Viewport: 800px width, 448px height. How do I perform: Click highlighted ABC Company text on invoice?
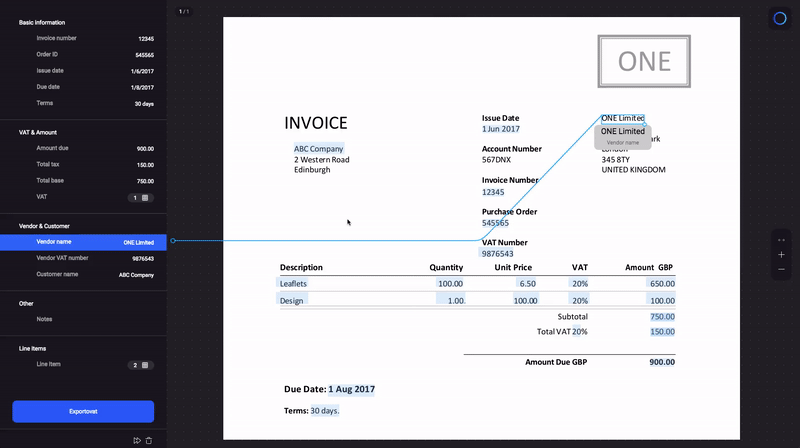[x=318, y=149]
